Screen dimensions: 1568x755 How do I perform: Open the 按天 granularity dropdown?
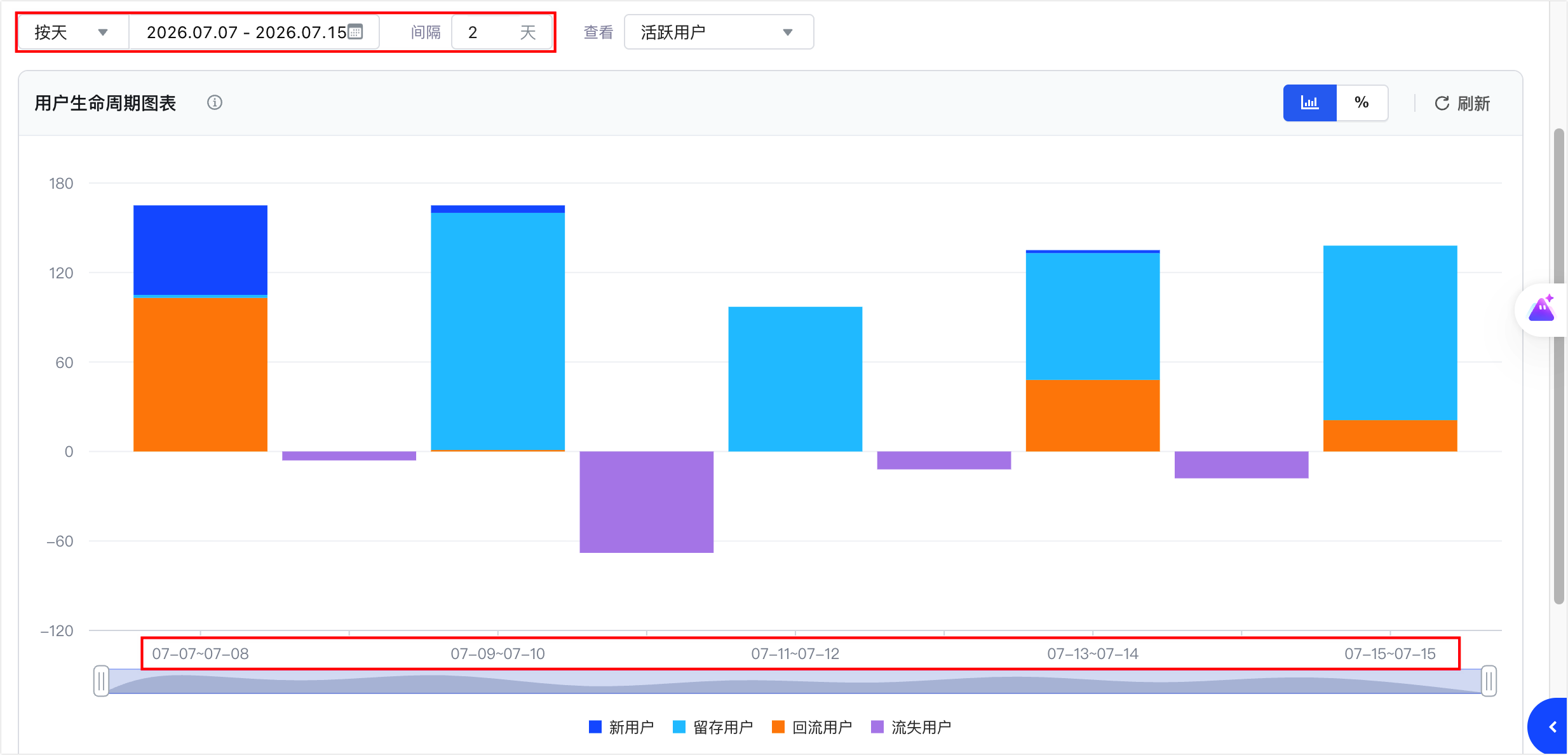point(73,32)
